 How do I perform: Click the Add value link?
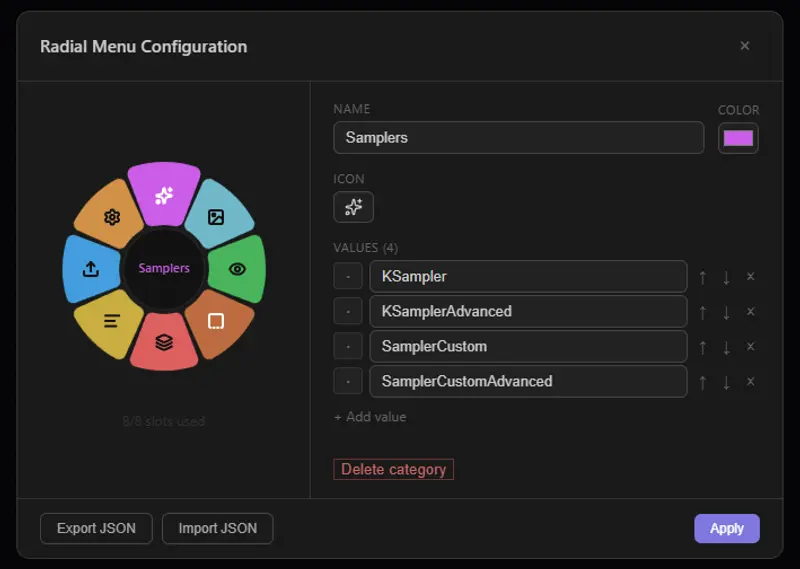(370, 417)
